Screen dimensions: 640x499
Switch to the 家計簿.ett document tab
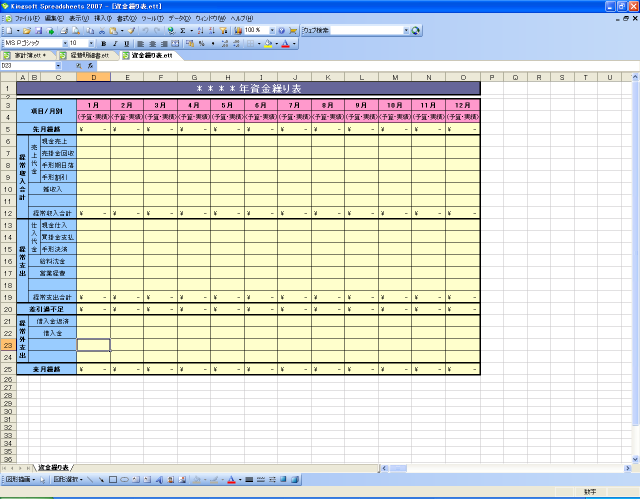(28, 55)
